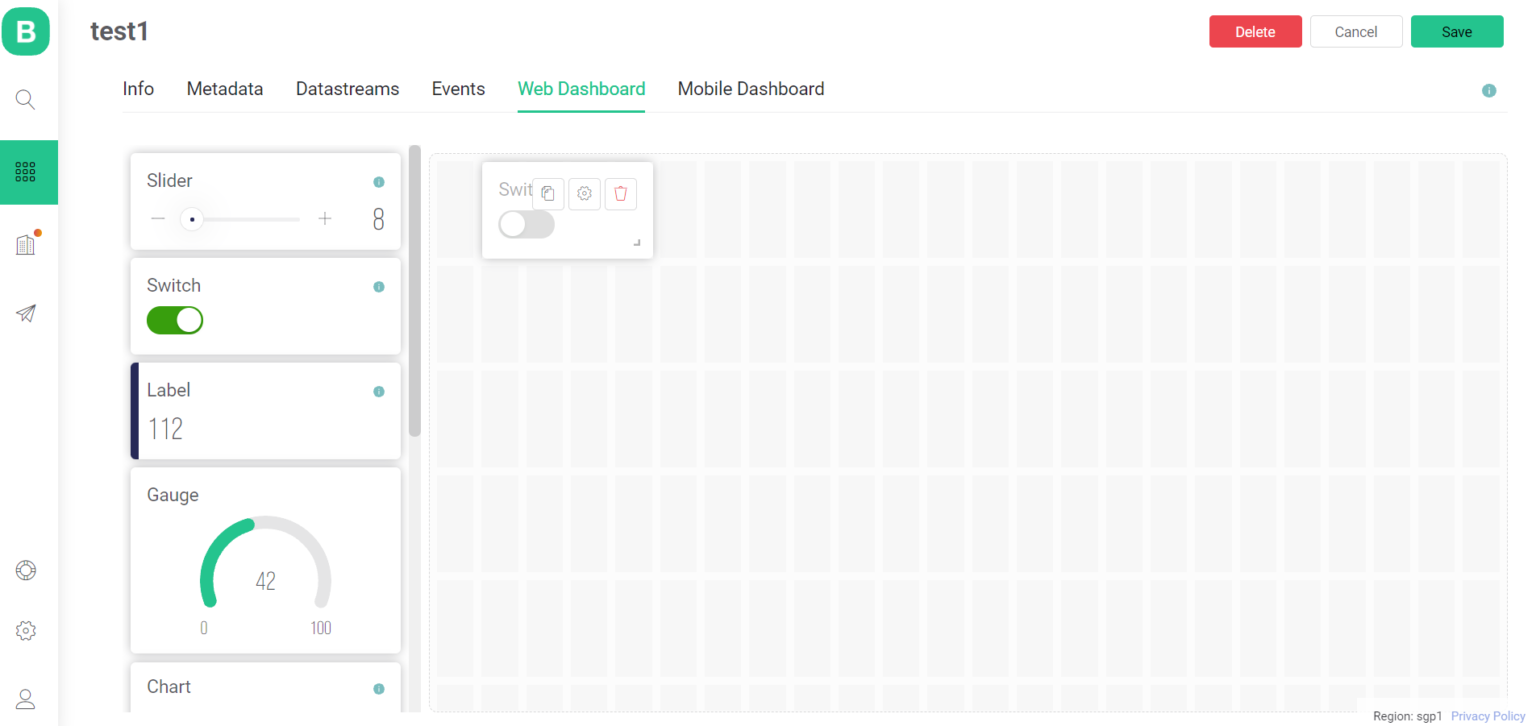Open the user profile icon in sidebar
This screenshot has width=1536, height=726.
coord(25,698)
